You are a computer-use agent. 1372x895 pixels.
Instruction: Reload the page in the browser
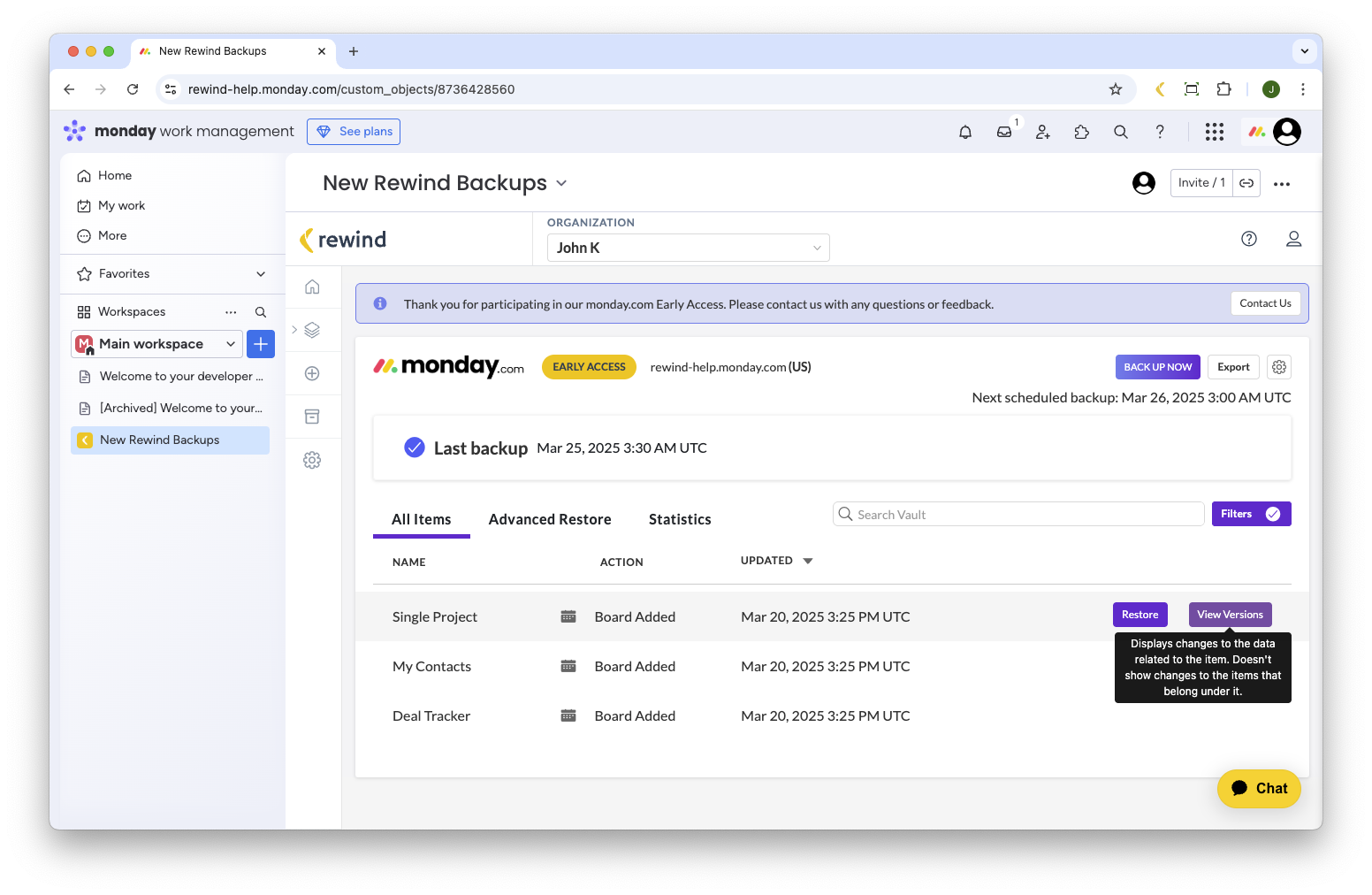[133, 89]
